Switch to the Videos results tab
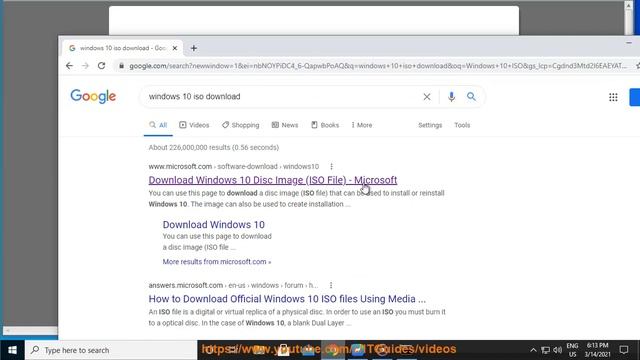The height and width of the screenshot is (360, 640). (194, 125)
